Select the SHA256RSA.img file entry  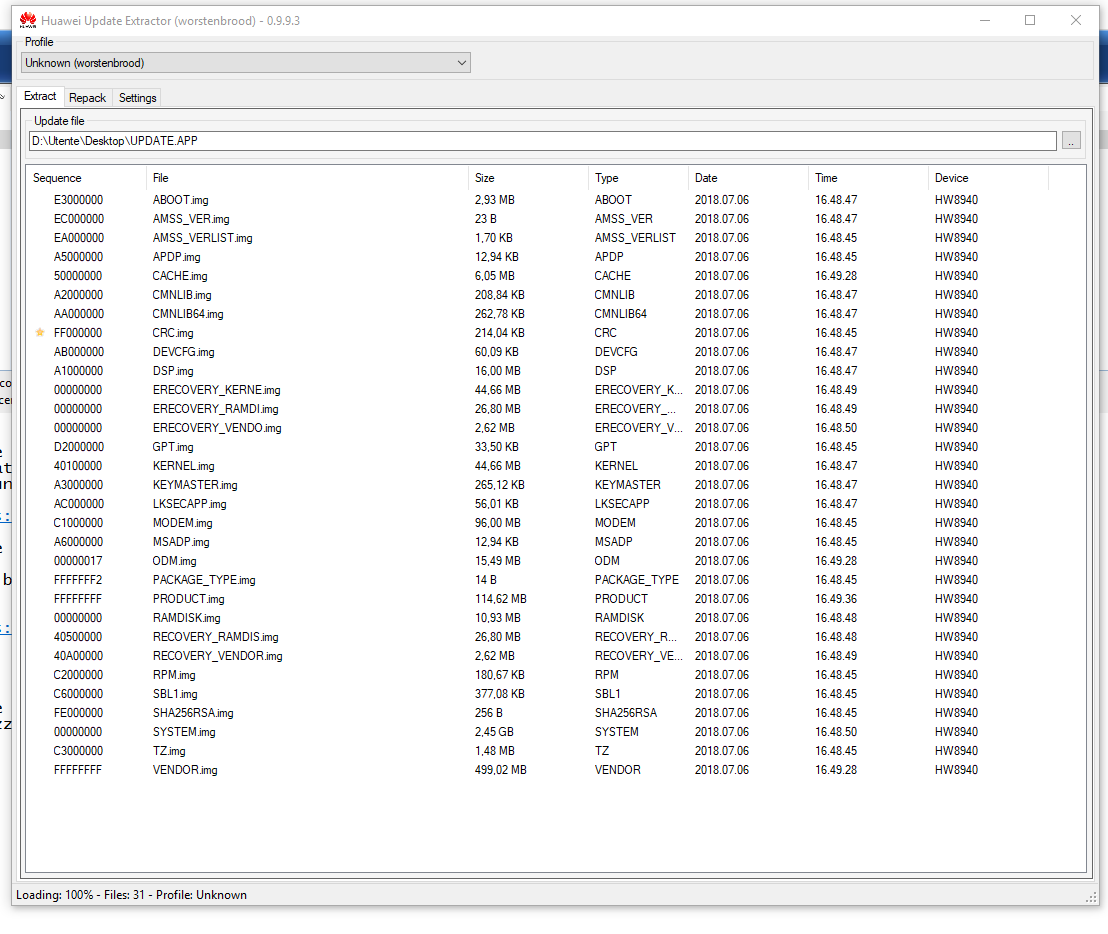click(193, 714)
